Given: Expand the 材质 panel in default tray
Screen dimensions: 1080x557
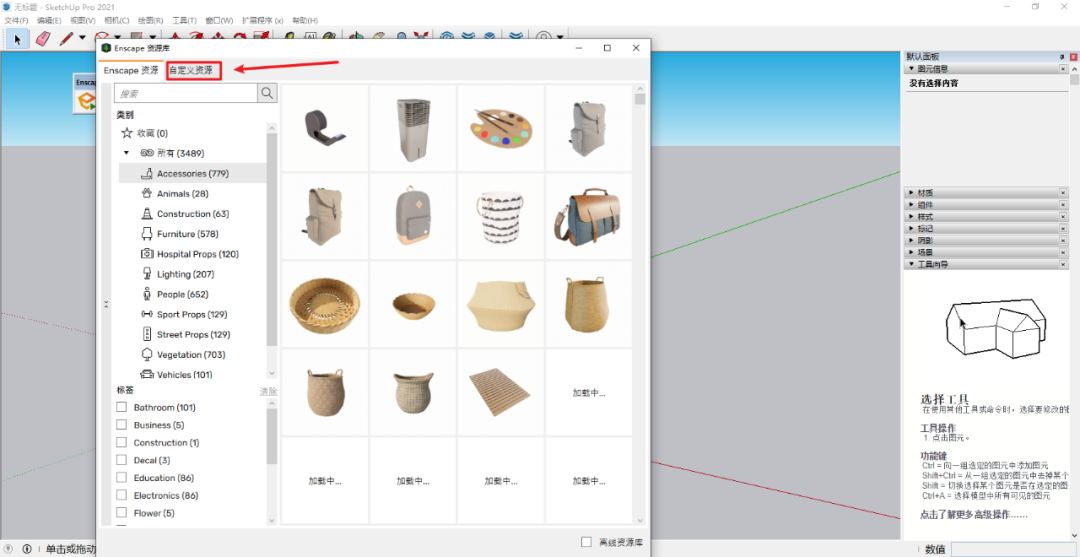Looking at the screenshot, I should (x=925, y=192).
